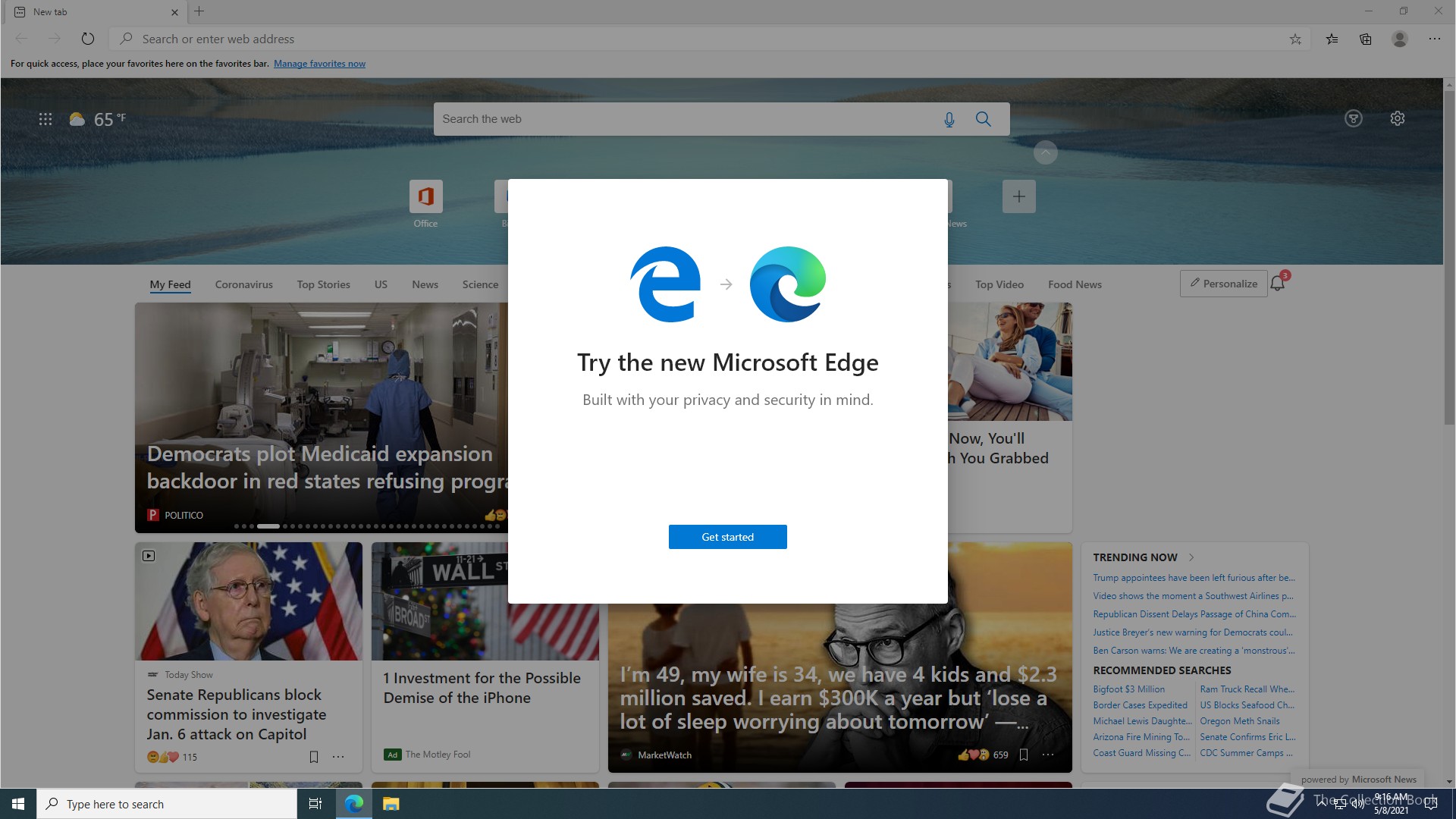Open the Favorites list icon
The image size is (1456, 819).
(x=1332, y=39)
